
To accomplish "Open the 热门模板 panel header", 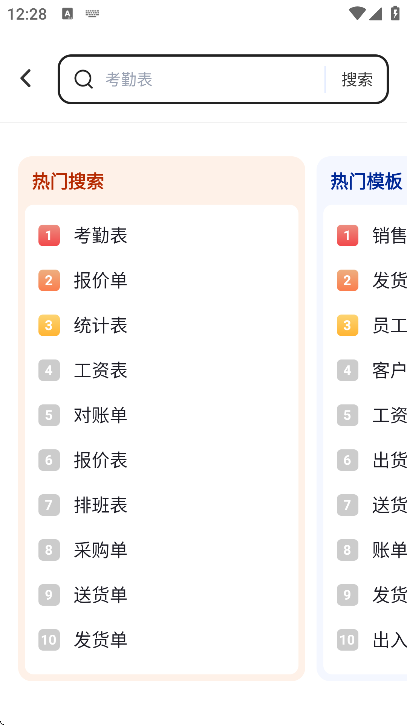I will [366, 181].
